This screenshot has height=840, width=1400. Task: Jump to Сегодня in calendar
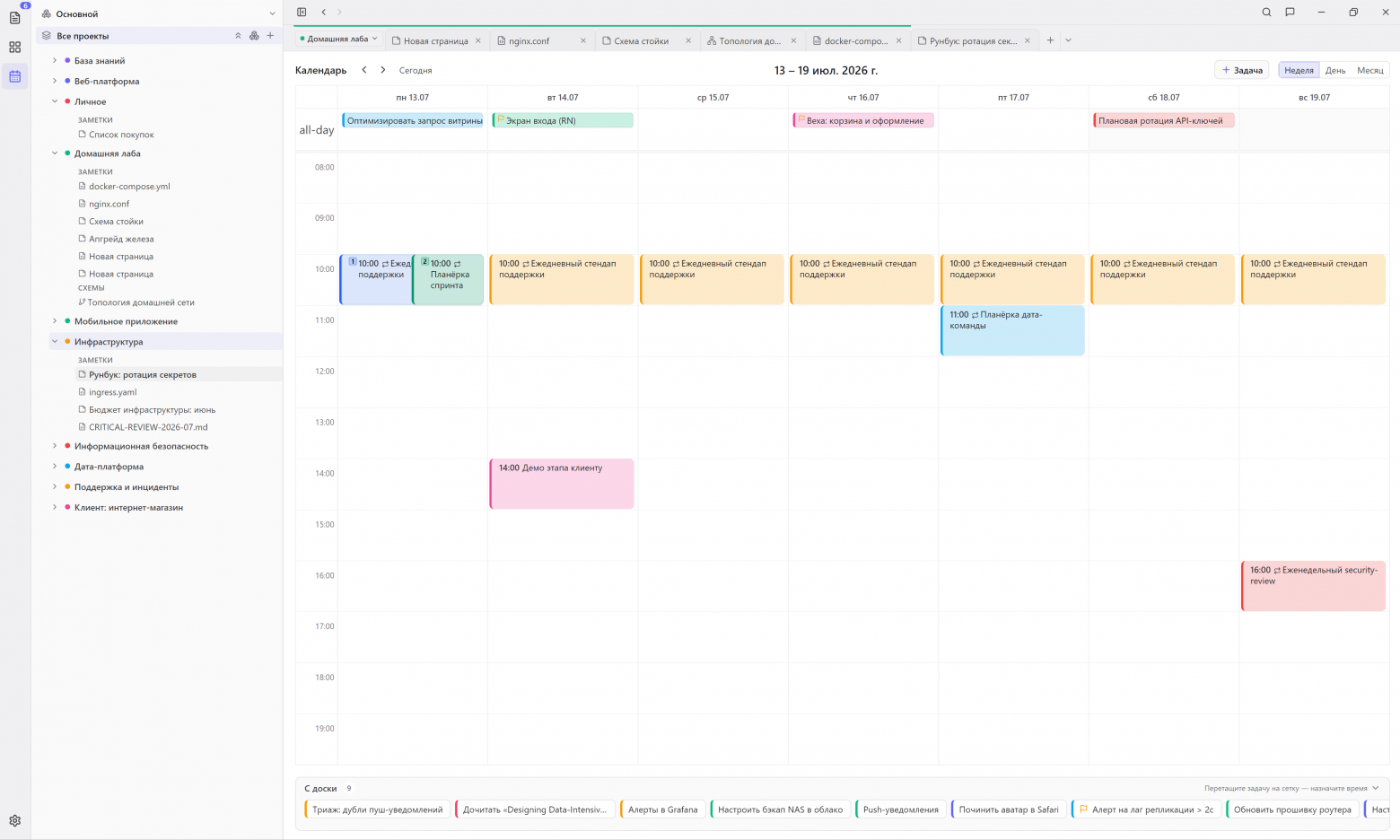pos(416,70)
